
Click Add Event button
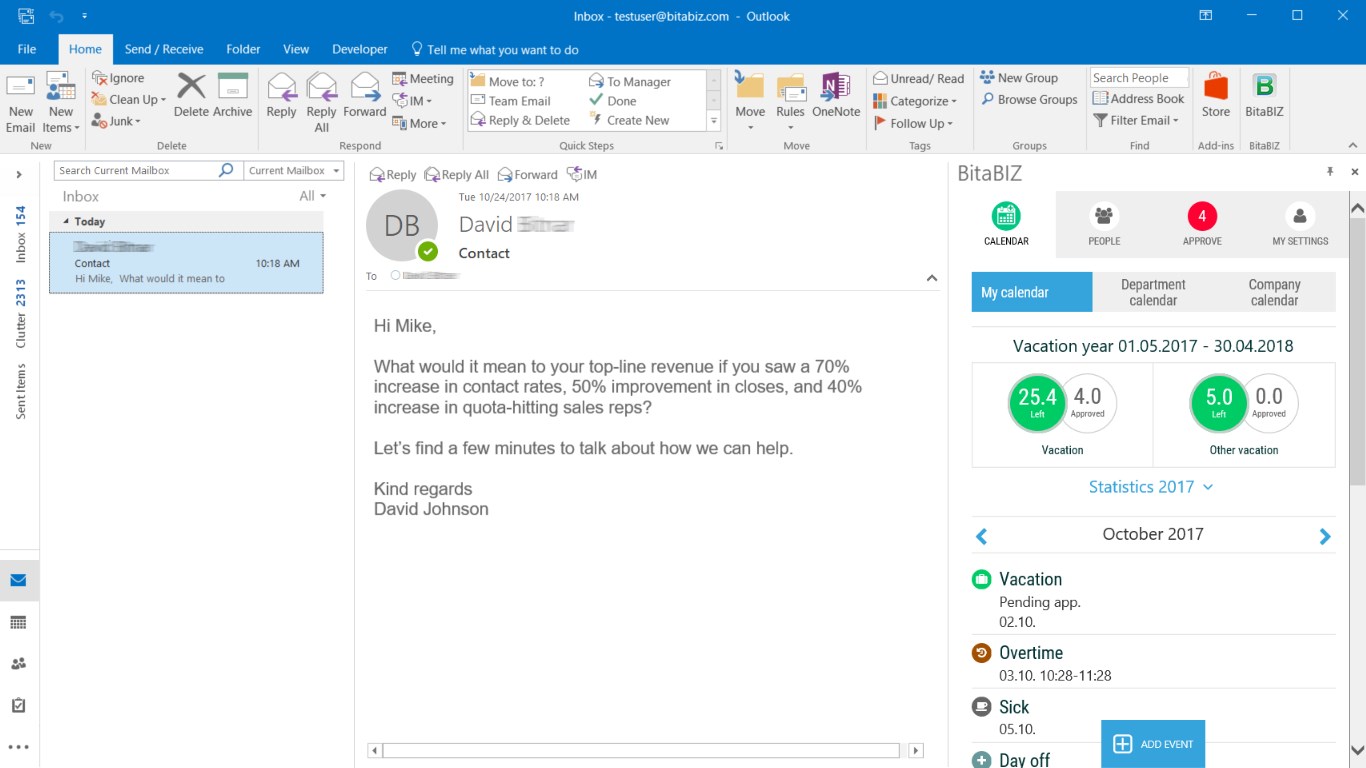tap(1153, 744)
